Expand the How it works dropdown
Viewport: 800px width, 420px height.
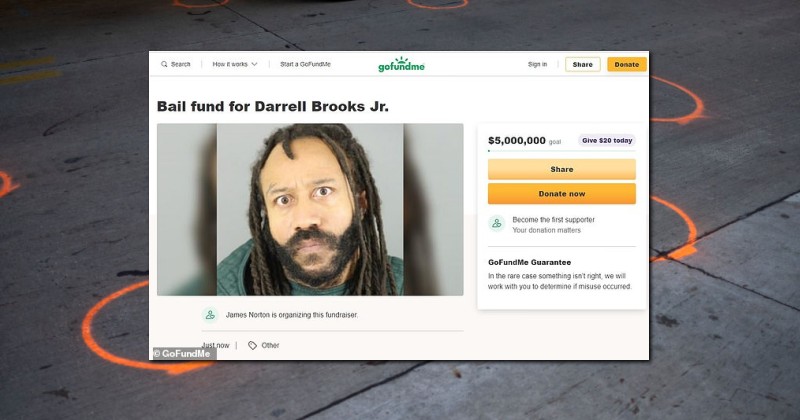tap(235, 64)
